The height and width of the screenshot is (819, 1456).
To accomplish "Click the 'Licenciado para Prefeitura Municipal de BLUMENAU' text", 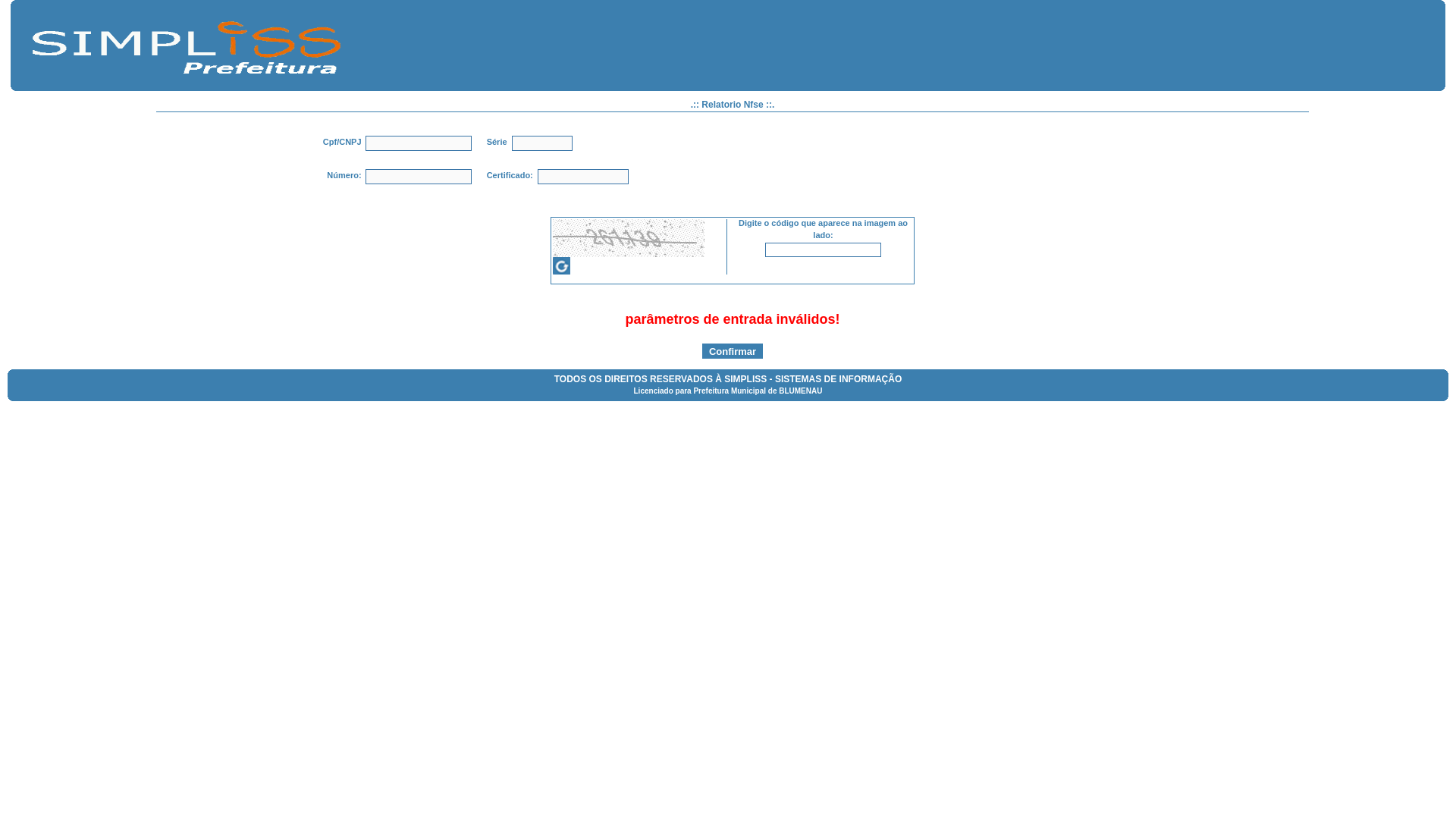I will pos(728,391).
